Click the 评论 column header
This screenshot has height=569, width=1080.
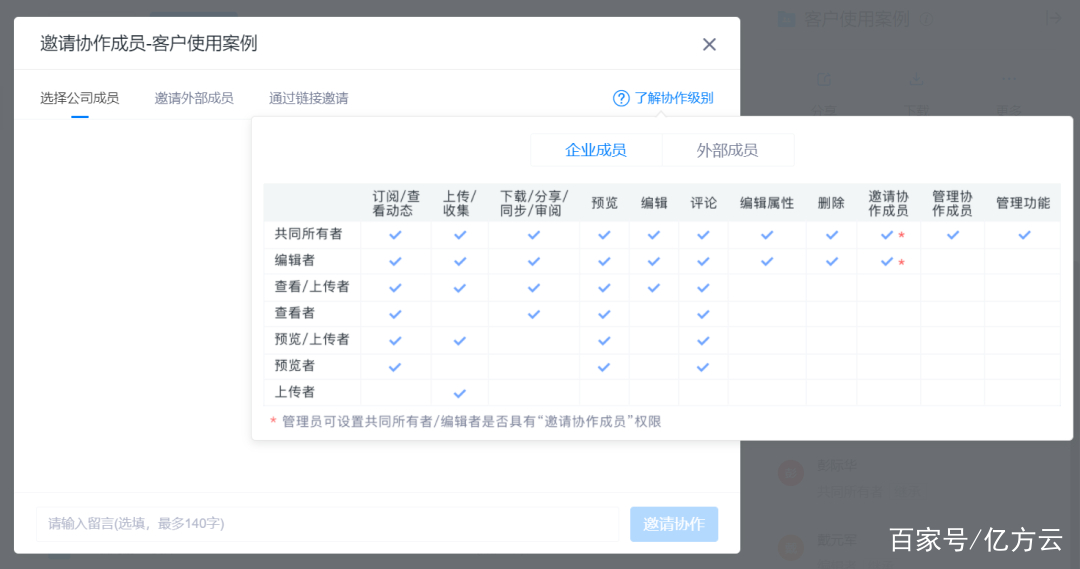(703, 203)
